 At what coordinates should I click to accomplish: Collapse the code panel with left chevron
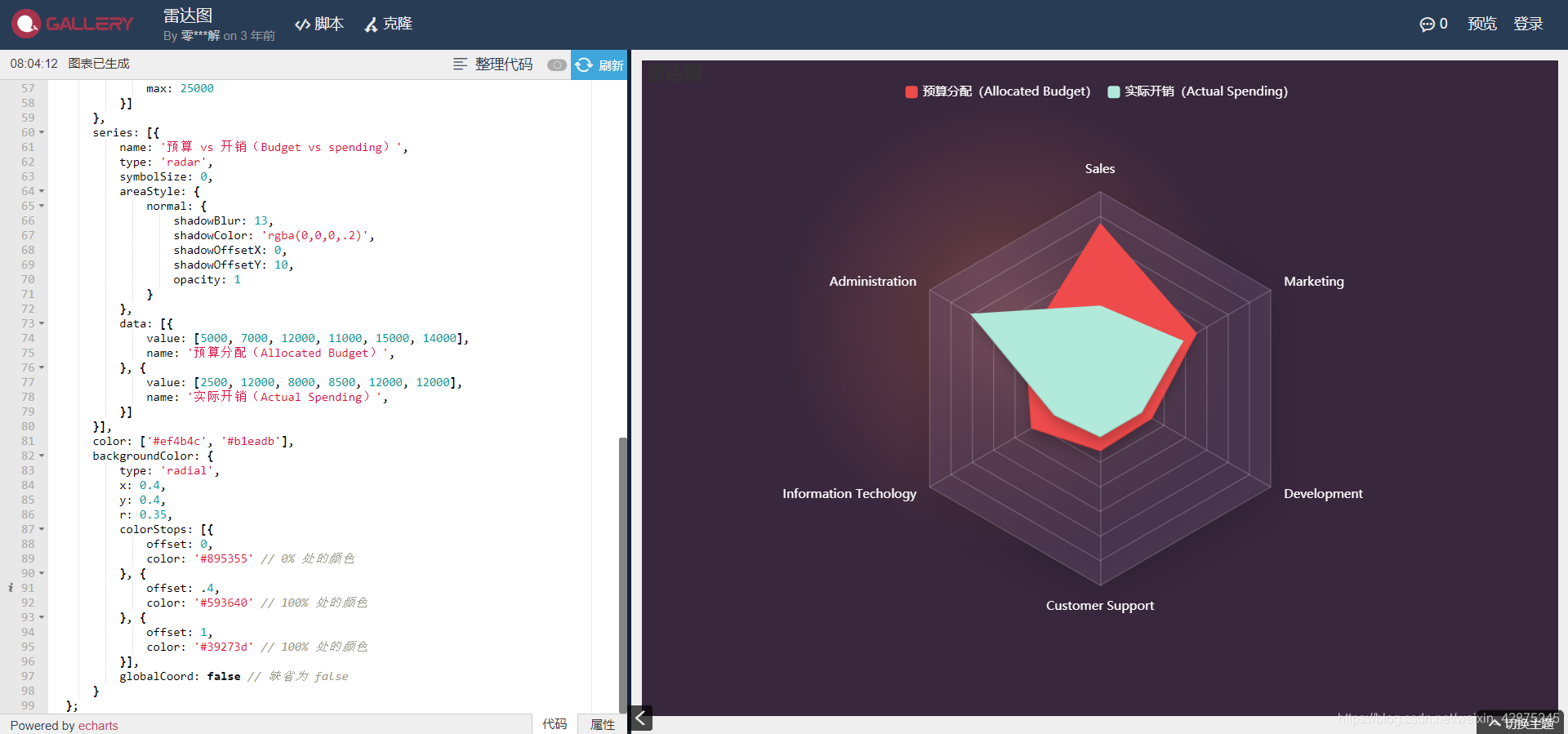coord(641,718)
